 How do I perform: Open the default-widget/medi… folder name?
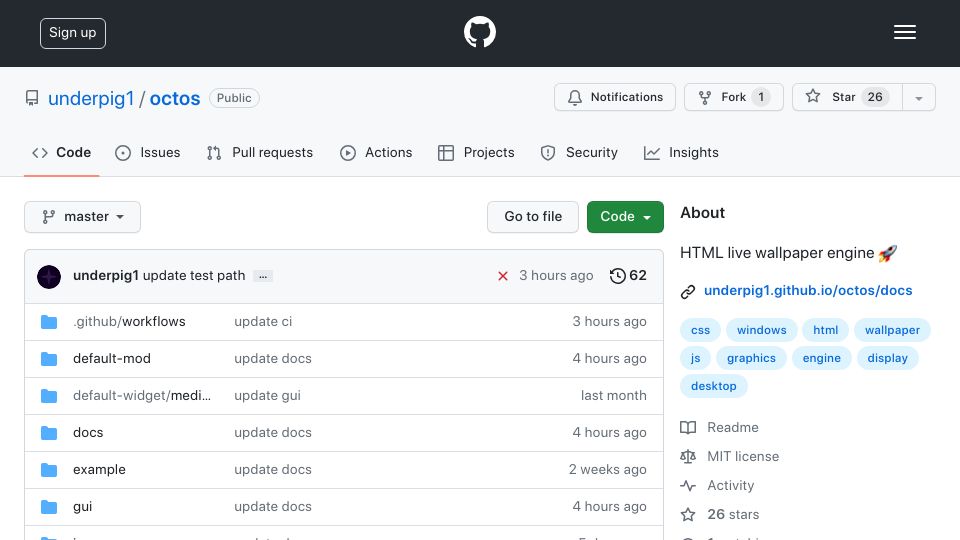(142, 396)
